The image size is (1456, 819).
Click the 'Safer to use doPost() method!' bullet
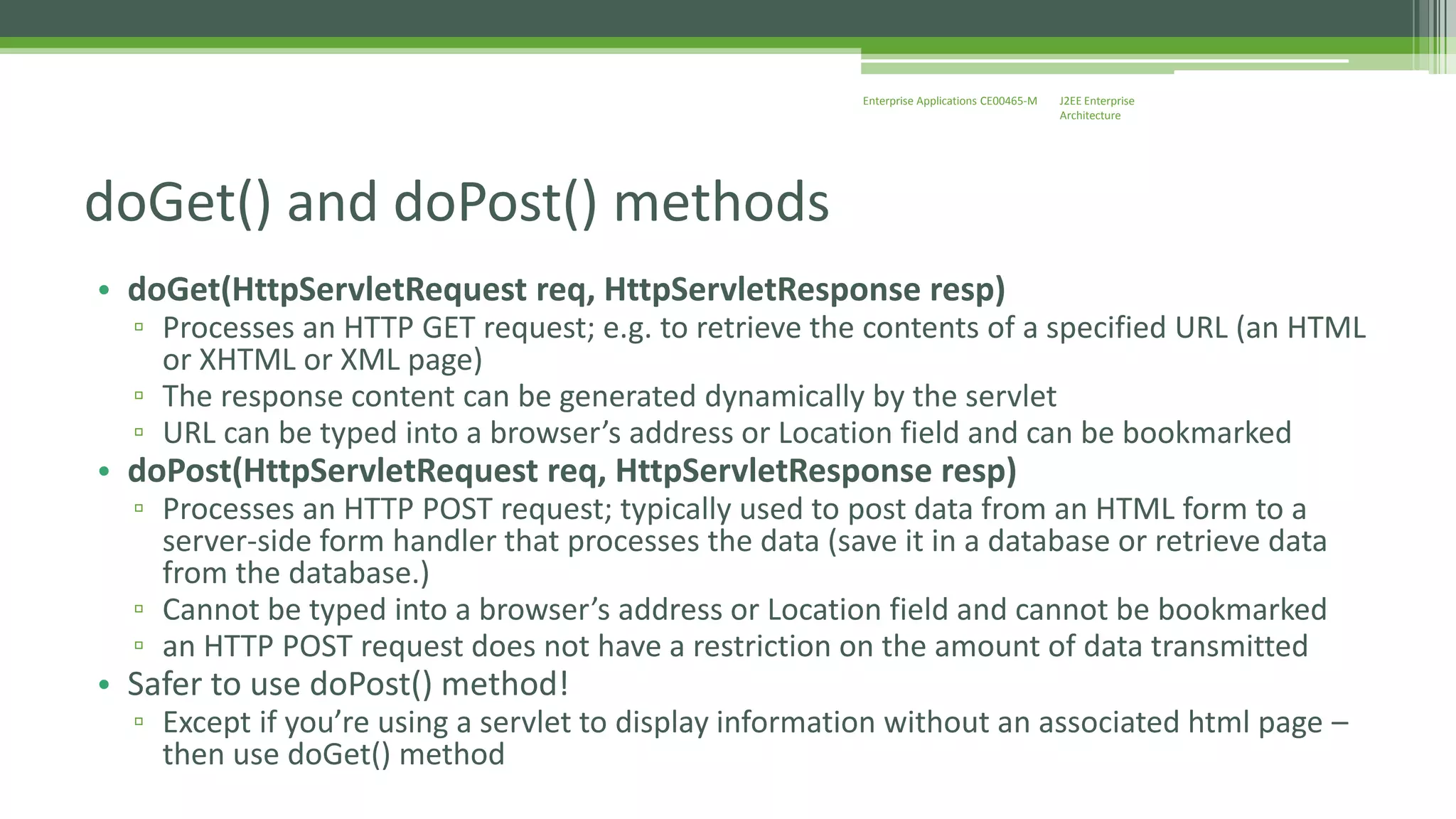(348, 684)
